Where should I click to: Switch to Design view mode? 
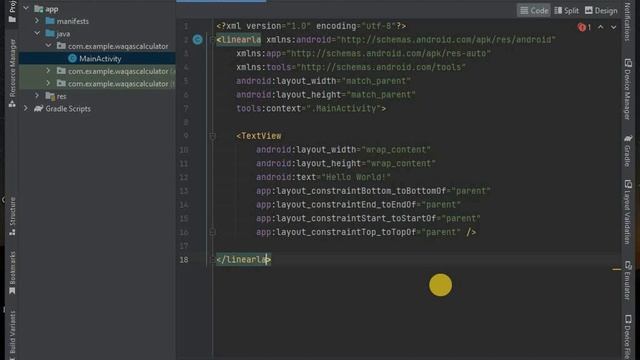(x=601, y=11)
